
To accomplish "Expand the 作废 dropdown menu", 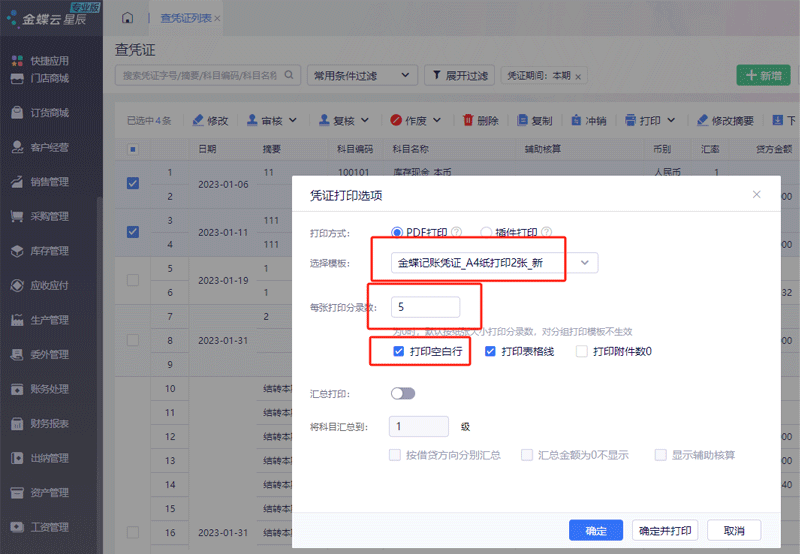I will click(x=437, y=120).
